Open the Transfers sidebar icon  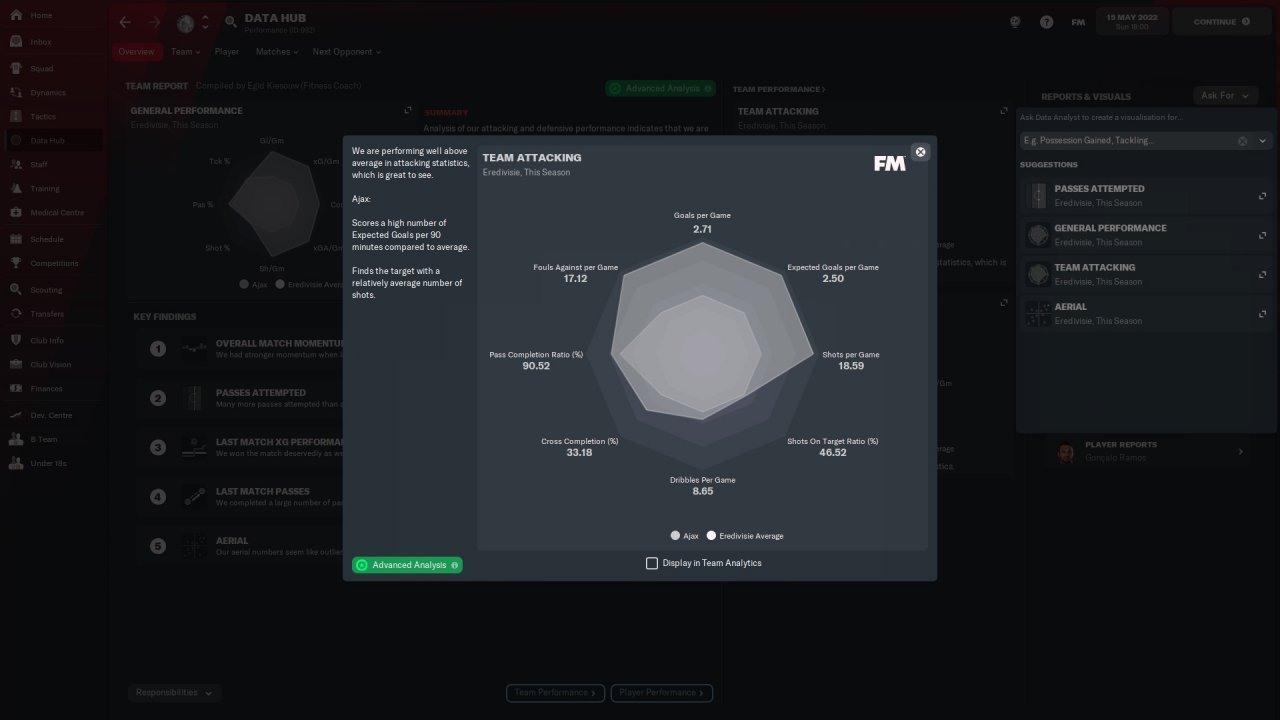[16, 313]
